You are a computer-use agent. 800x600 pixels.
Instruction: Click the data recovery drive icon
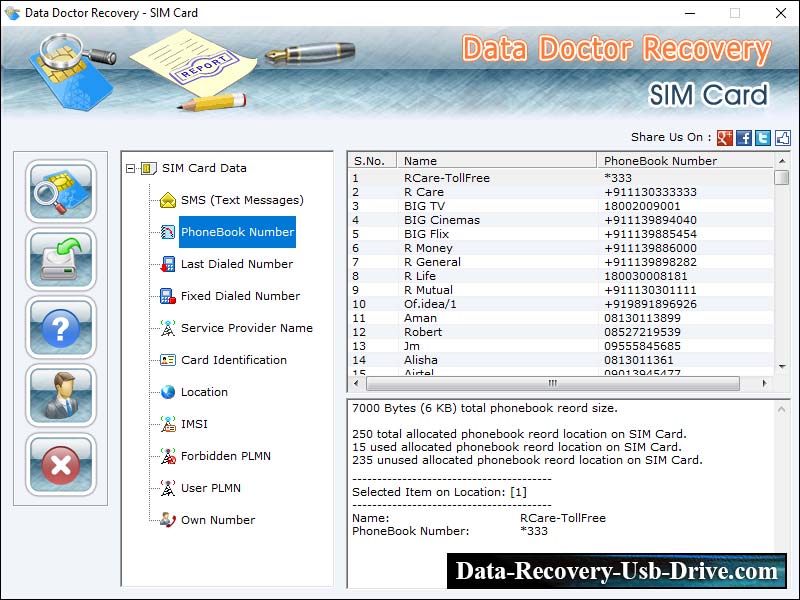[60, 259]
